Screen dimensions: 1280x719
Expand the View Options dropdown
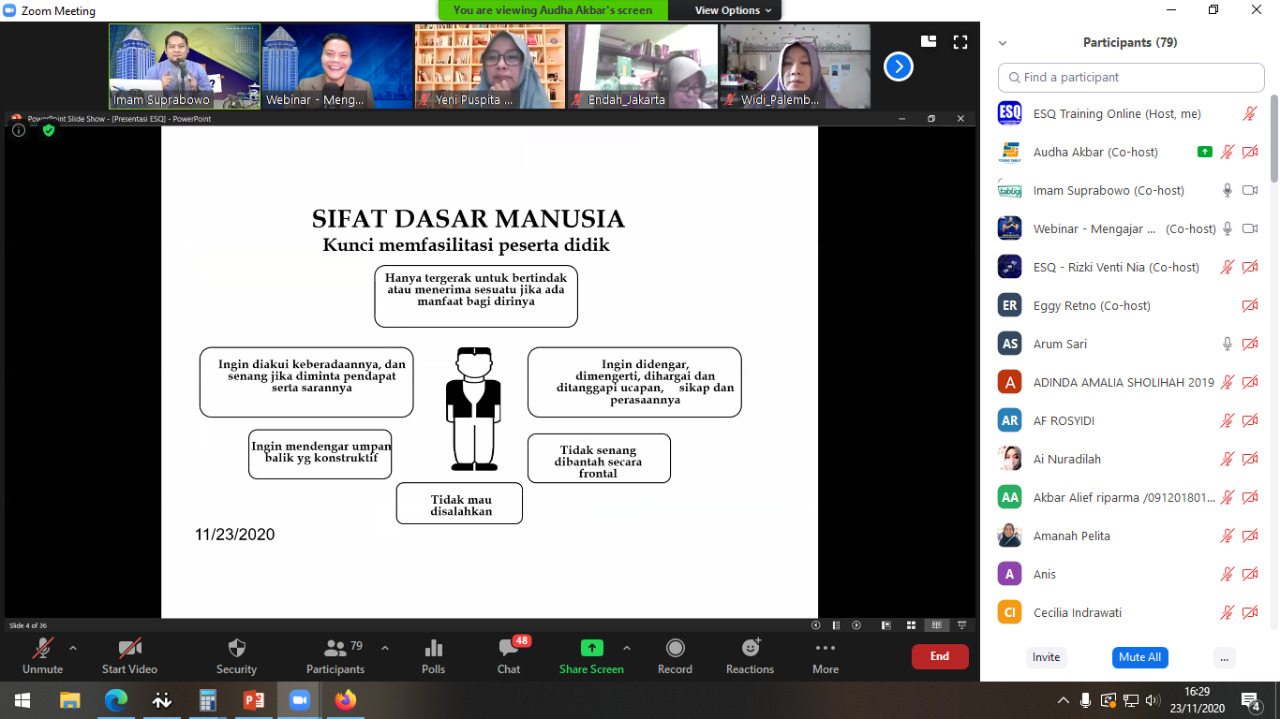(733, 10)
